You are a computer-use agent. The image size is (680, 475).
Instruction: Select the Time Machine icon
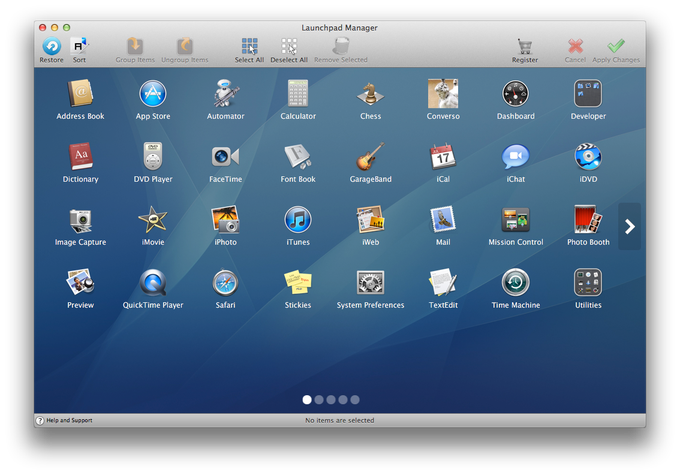[x=515, y=283]
